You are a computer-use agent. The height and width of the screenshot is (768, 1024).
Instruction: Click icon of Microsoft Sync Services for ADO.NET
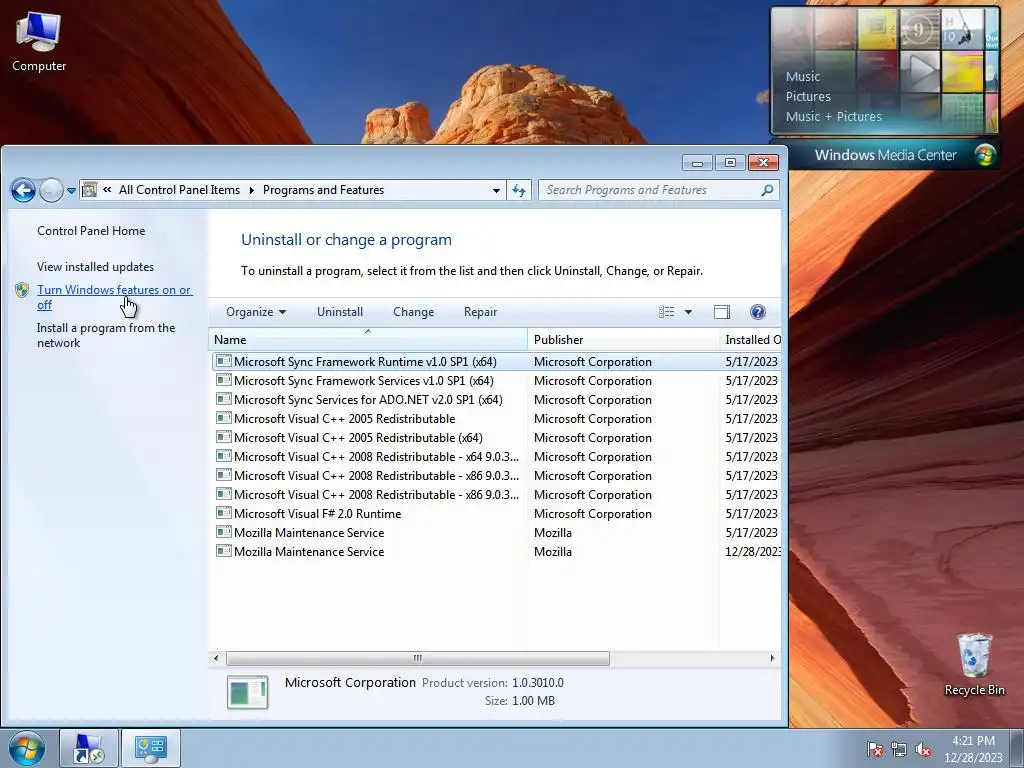click(224, 399)
